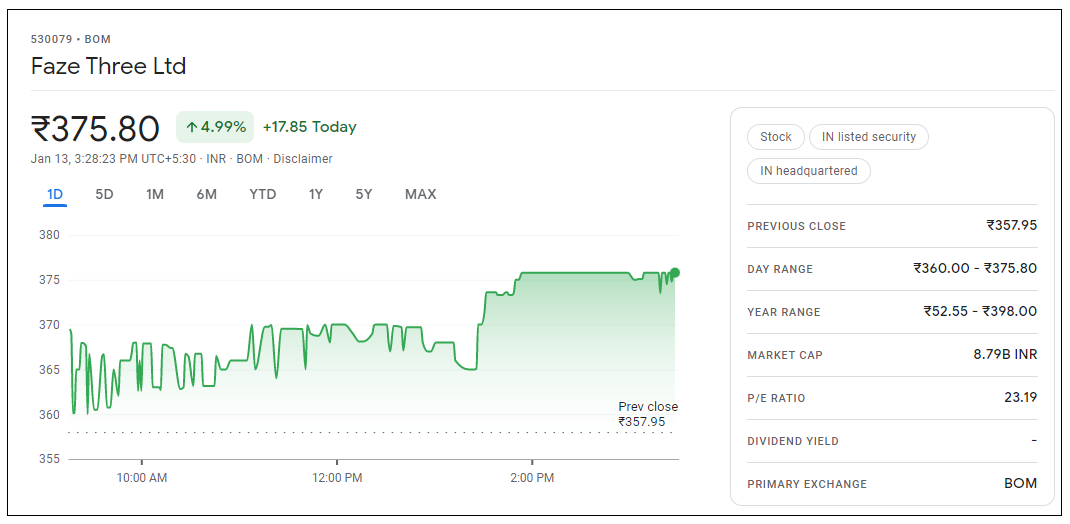Switch chart to 1Y range
This screenshot has height=524, width=1070.
point(316,194)
